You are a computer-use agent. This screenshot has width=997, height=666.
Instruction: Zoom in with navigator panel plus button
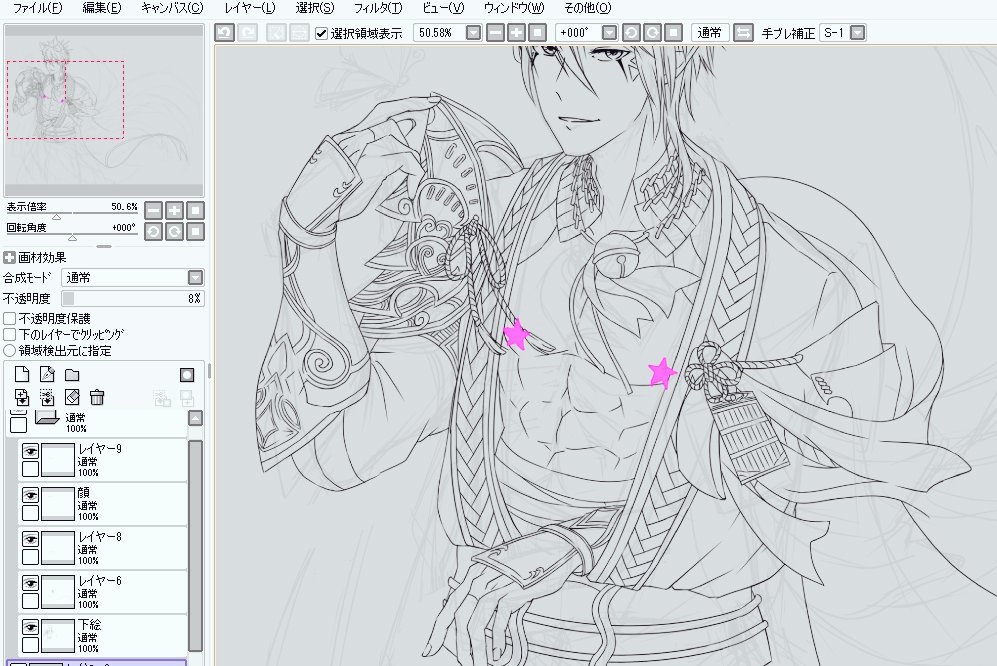coord(174,211)
